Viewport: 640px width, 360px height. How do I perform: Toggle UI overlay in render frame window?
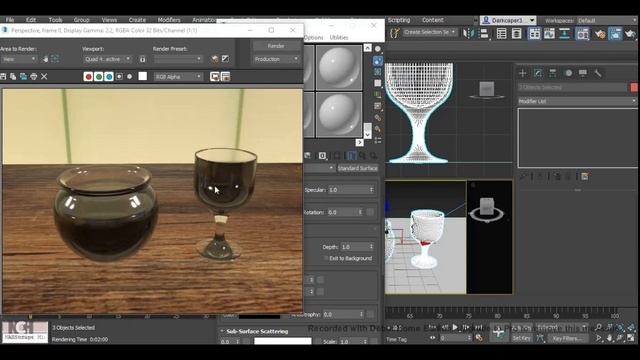tap(215, 77)
